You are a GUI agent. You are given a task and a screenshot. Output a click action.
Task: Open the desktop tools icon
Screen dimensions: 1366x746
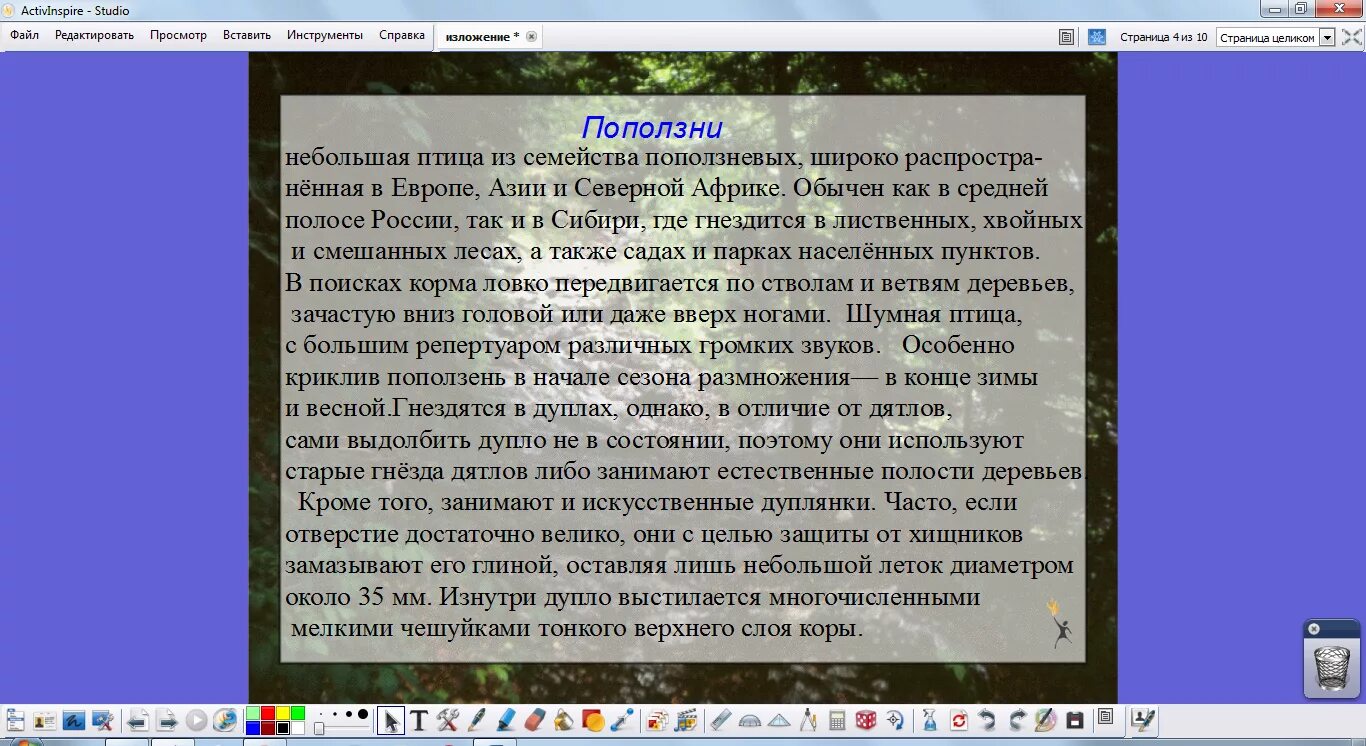[x=103, y=720]
